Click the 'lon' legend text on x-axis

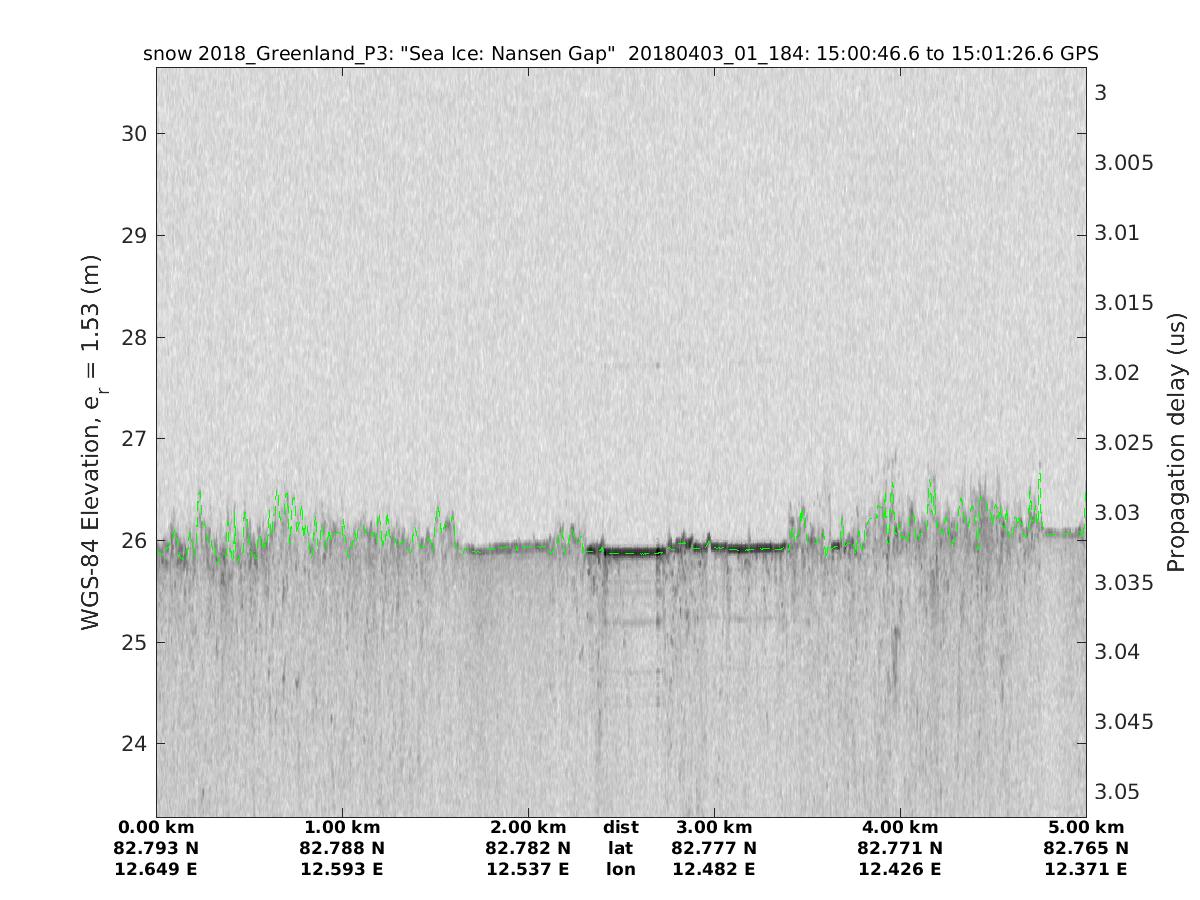pos(621,869)
